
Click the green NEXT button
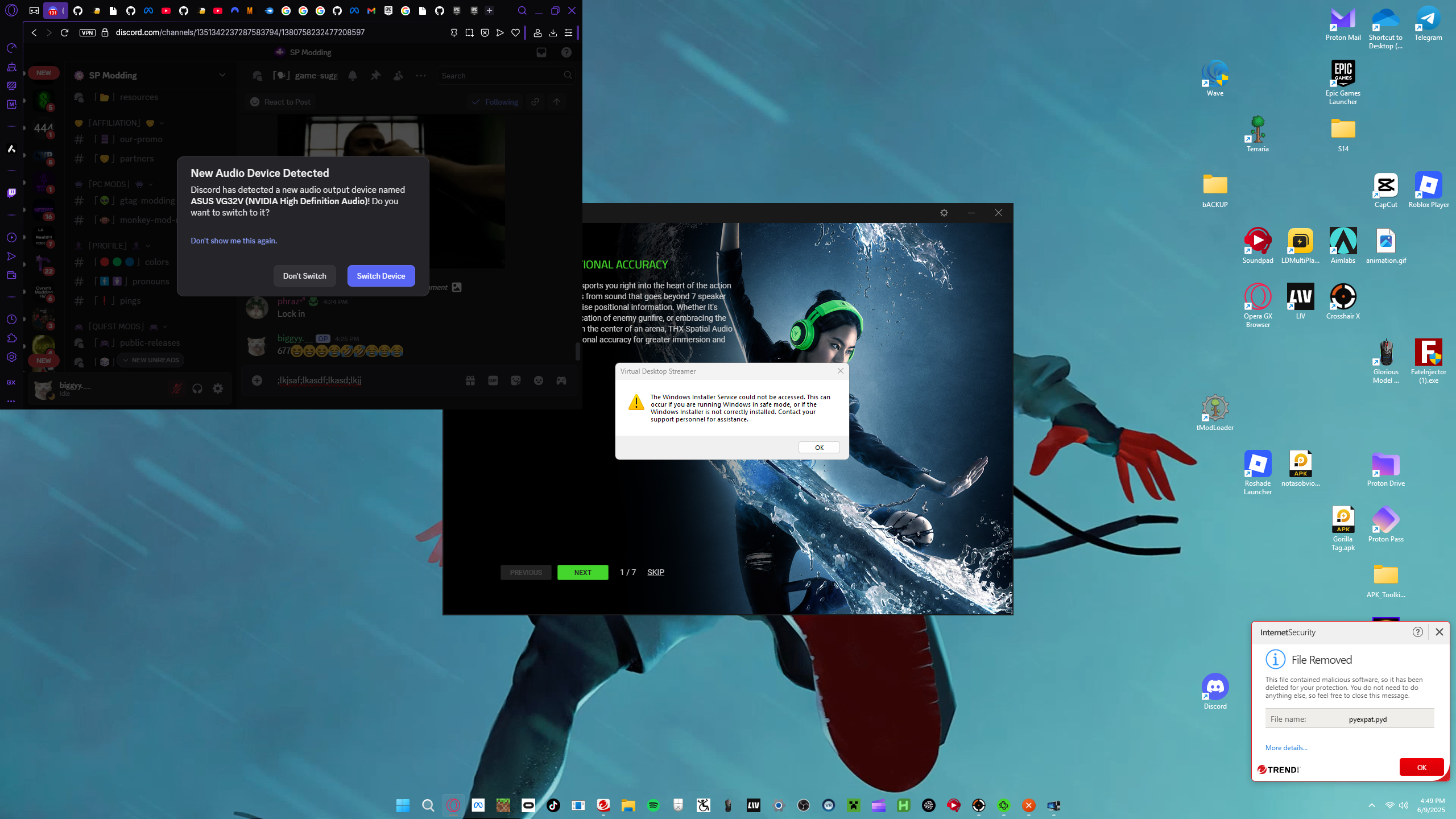point(582,572)
